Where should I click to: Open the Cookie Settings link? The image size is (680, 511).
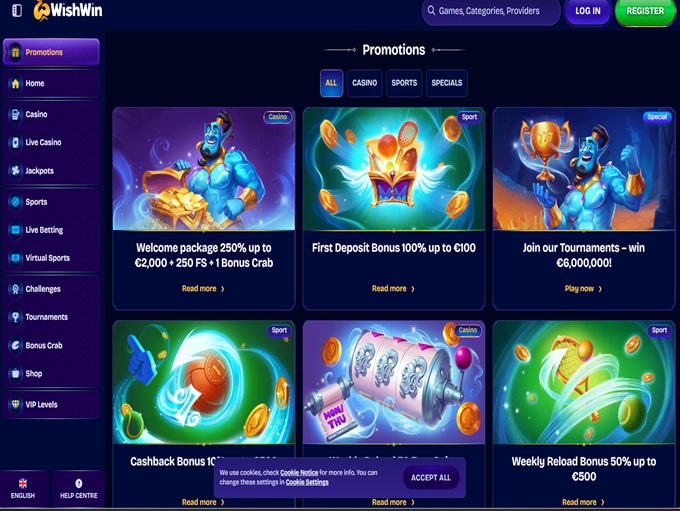(307, 482)
